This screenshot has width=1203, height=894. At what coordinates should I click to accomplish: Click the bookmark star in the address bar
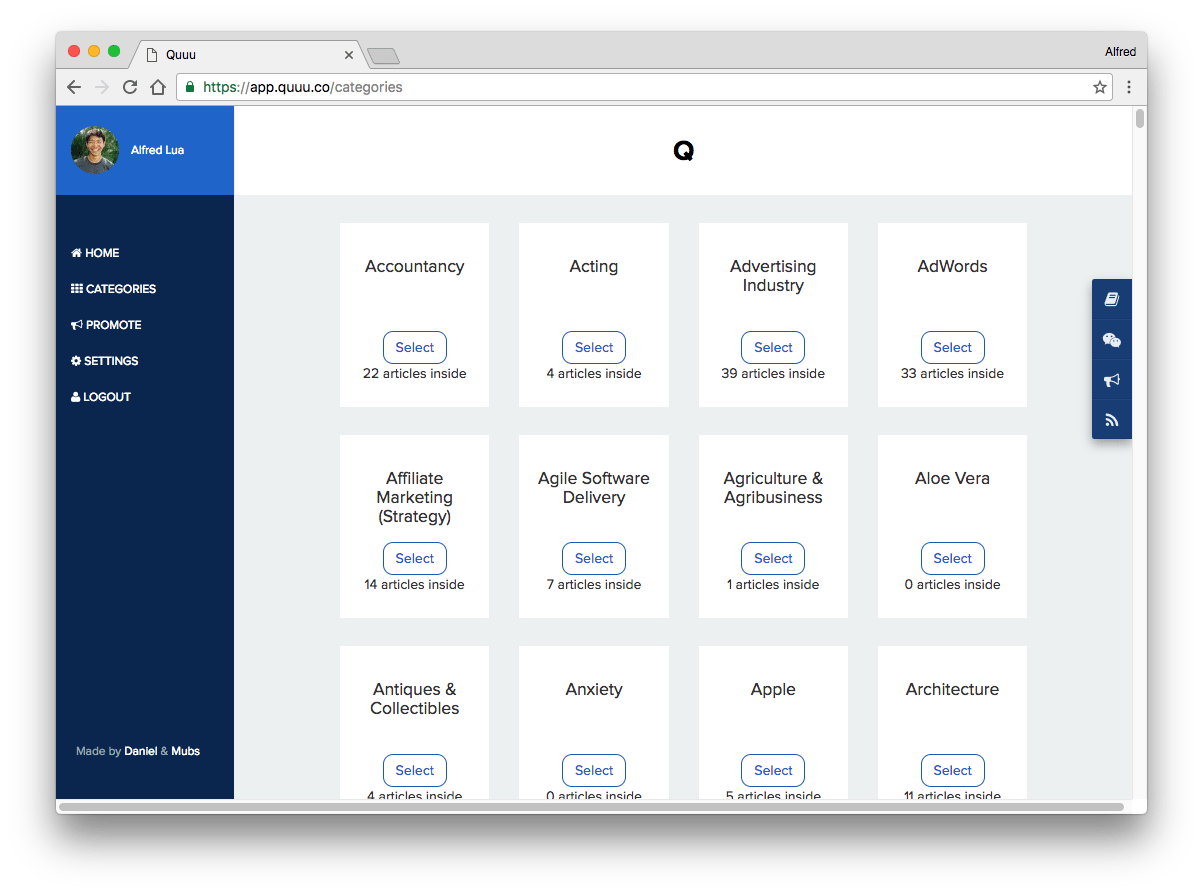pos(1098,87)
